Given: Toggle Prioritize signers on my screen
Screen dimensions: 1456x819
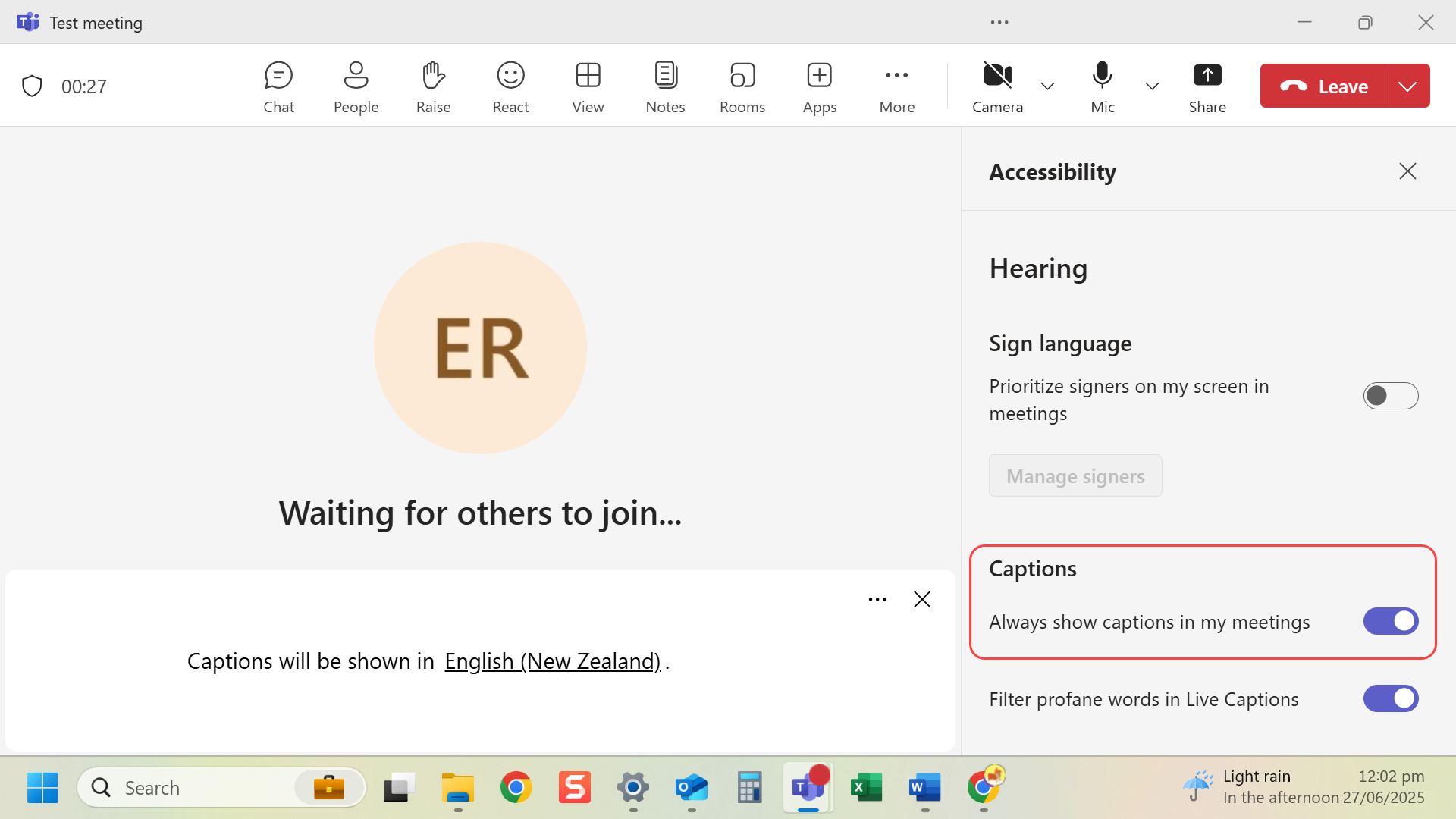Looking at the screenshot, I should pos(1391,396).
